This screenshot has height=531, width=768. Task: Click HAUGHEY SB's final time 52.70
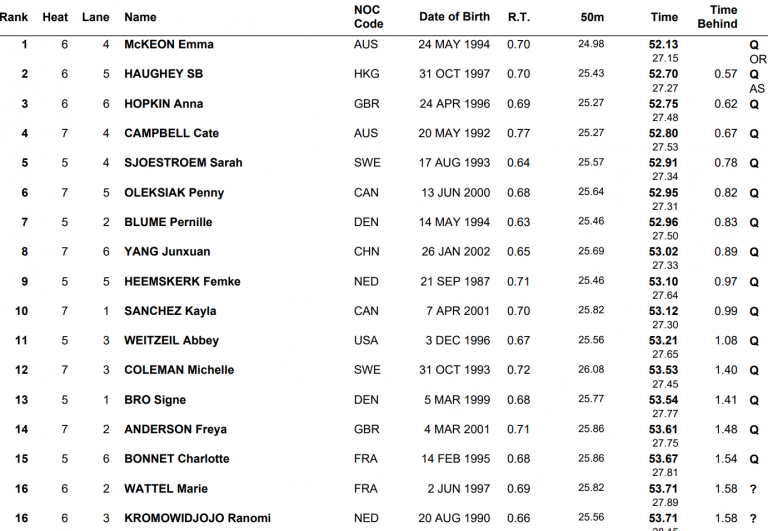663,74
